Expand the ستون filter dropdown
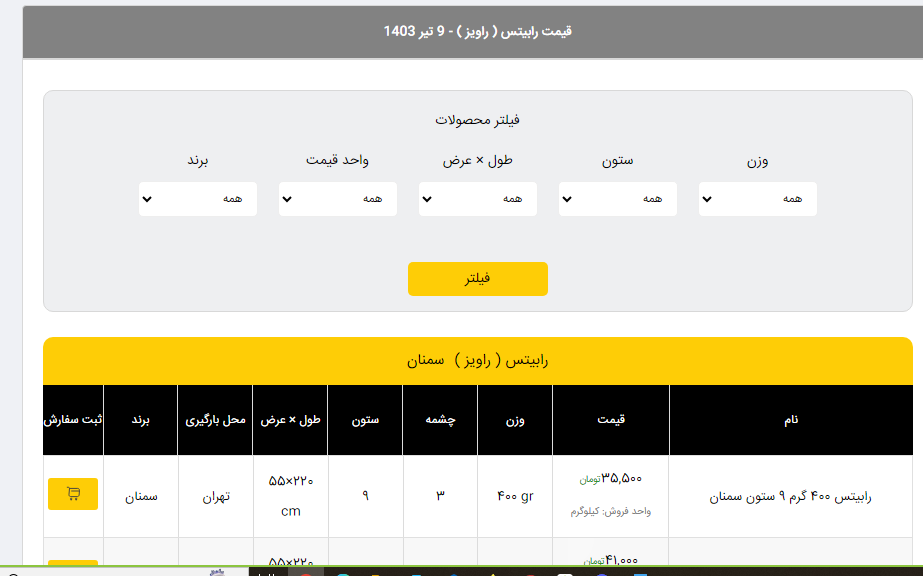923x576 pixels. point(617,199)
